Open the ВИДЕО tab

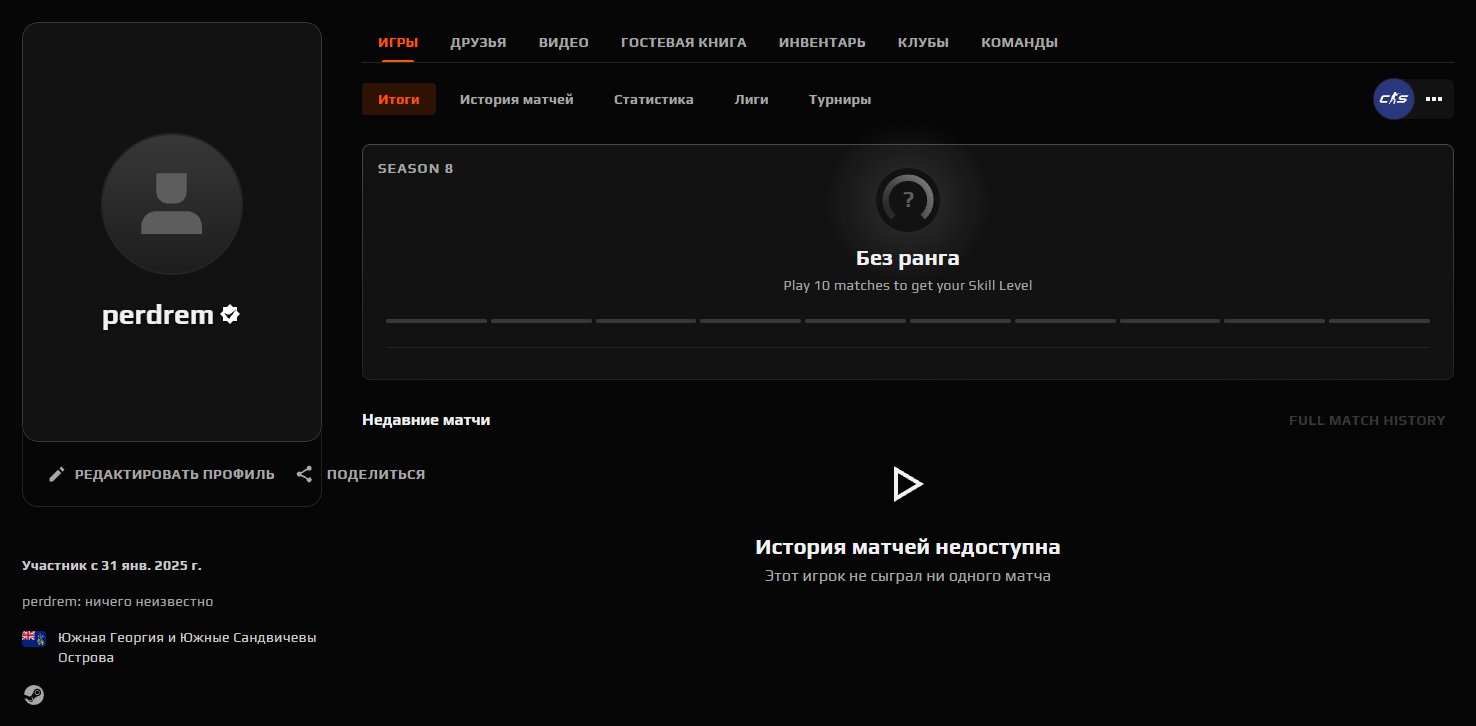coord(564,43)
